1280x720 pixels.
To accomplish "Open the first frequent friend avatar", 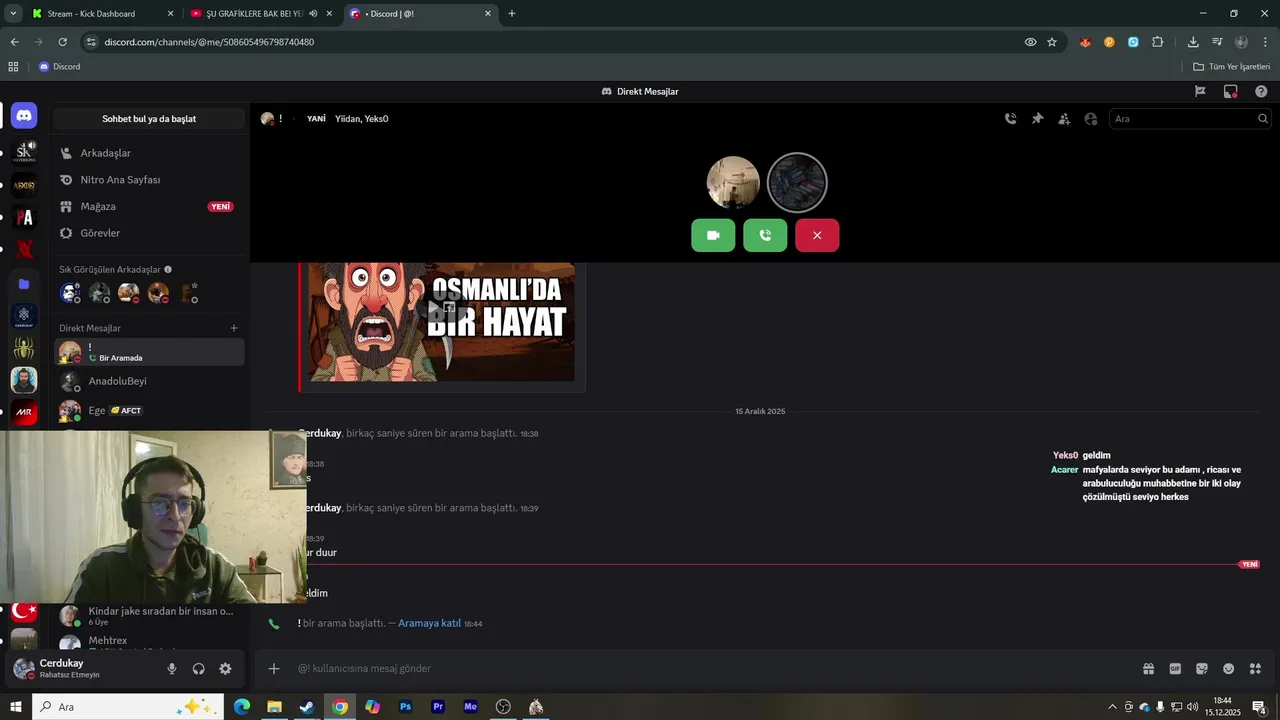I will (70, 293).
